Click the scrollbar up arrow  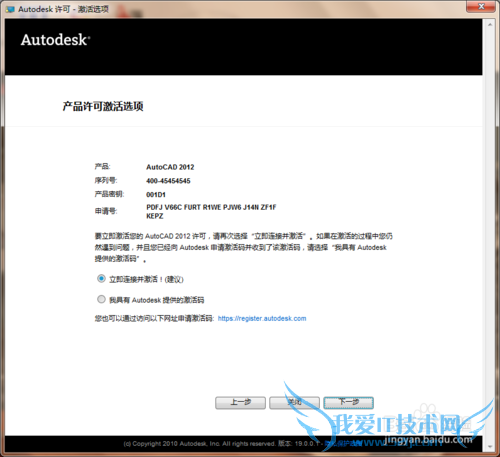tap(490, 24)
